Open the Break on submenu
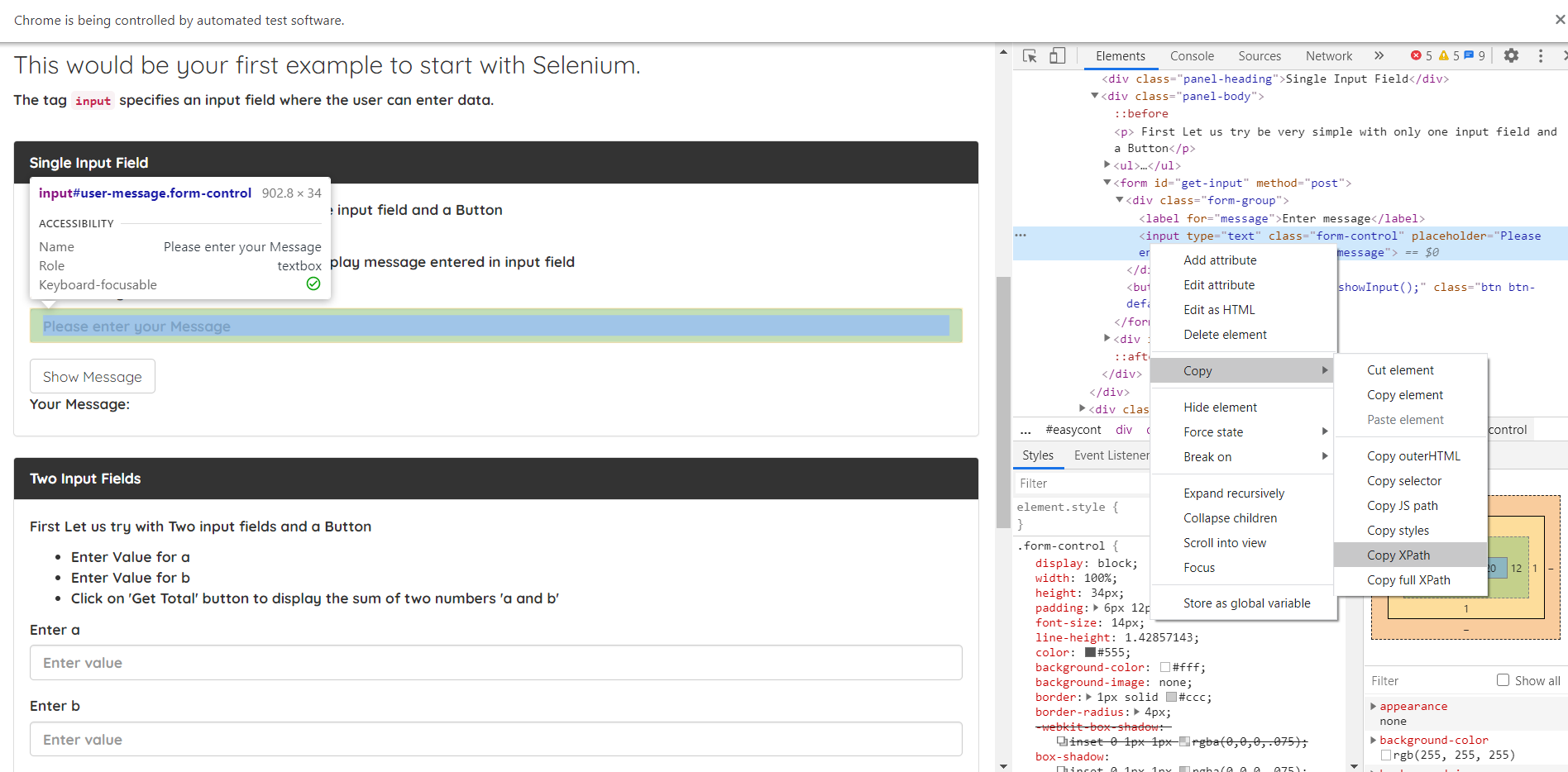Screen dimensions: 1568x772 1242,456
